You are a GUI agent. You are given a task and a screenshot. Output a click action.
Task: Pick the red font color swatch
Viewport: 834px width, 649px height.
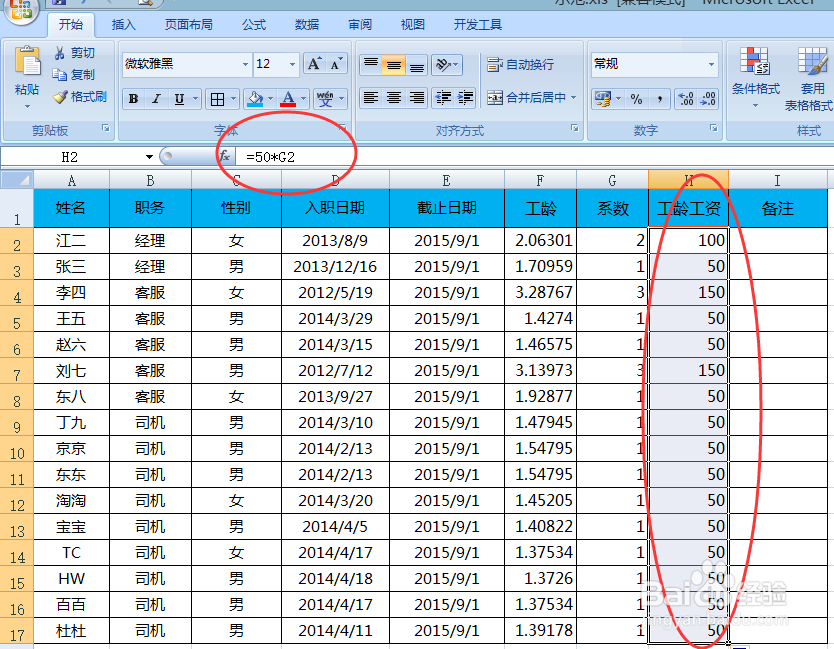[x=288, y=99]
